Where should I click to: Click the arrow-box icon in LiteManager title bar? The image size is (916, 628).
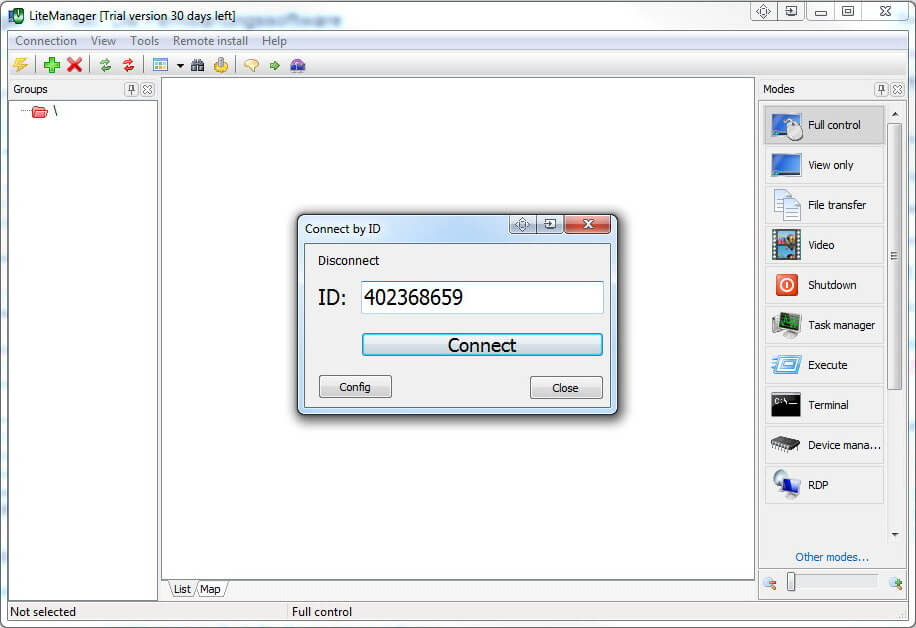(x=791, y=12)
